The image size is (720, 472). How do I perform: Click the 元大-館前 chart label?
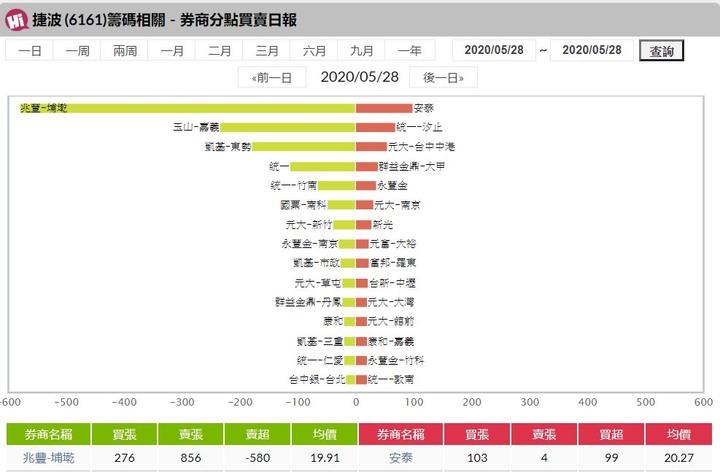391,321
